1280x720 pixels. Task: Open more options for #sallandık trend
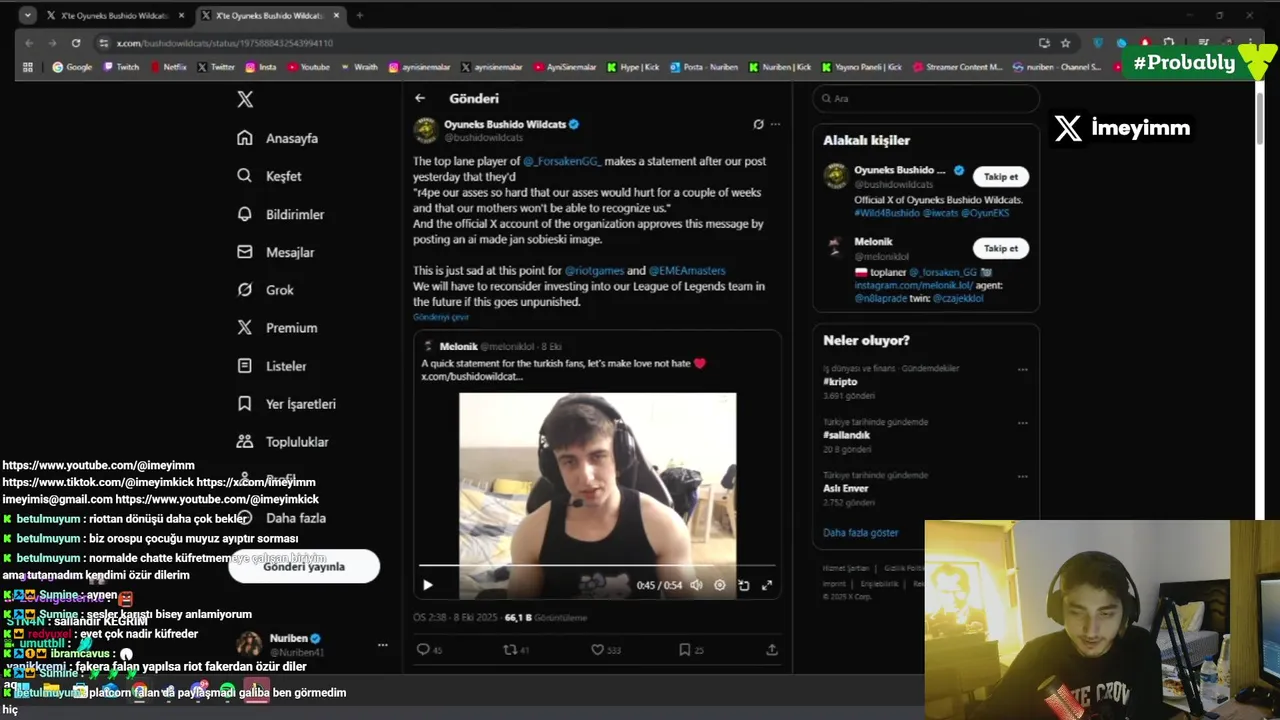click(x=1022, y=423)
